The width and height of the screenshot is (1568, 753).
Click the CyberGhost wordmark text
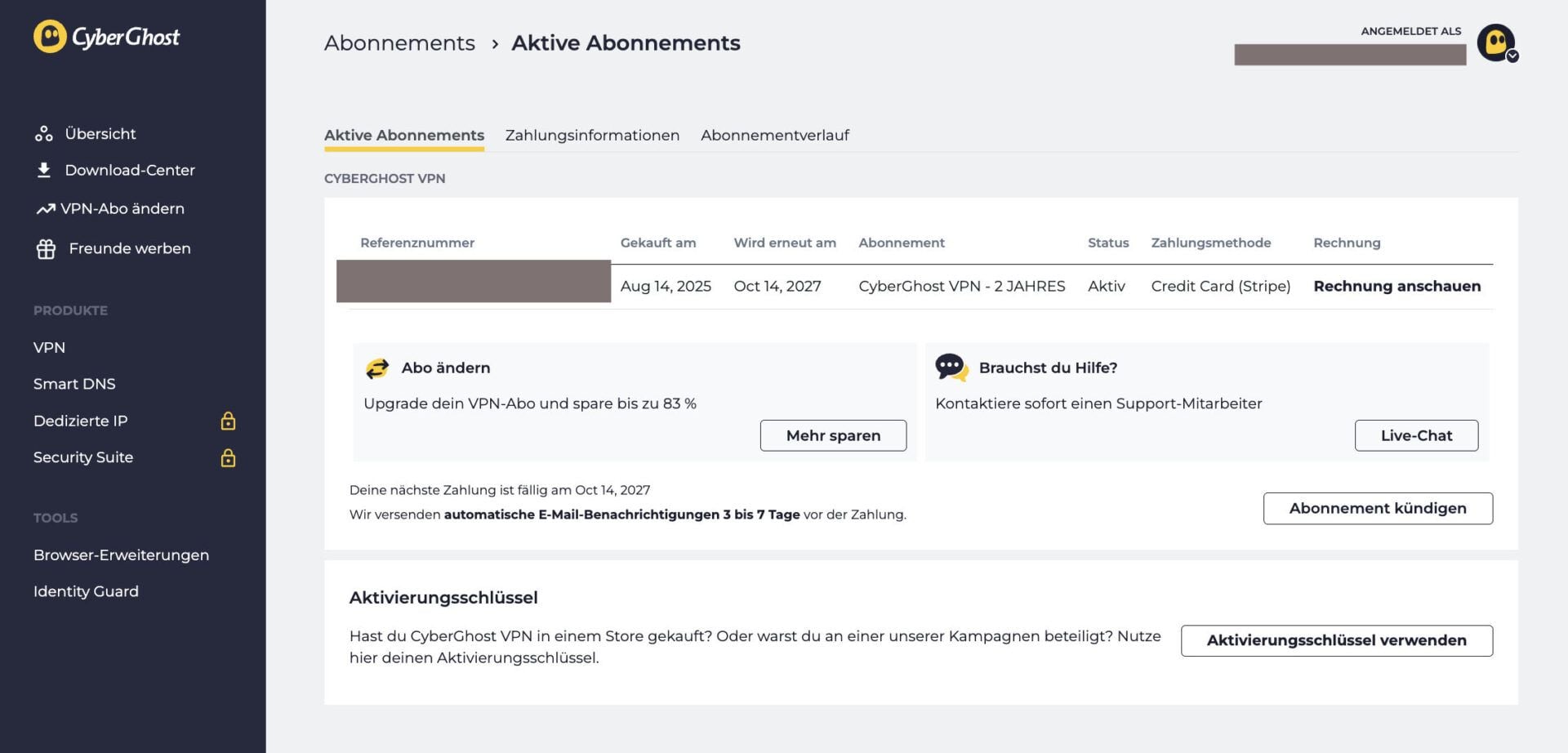click(126, 38)
